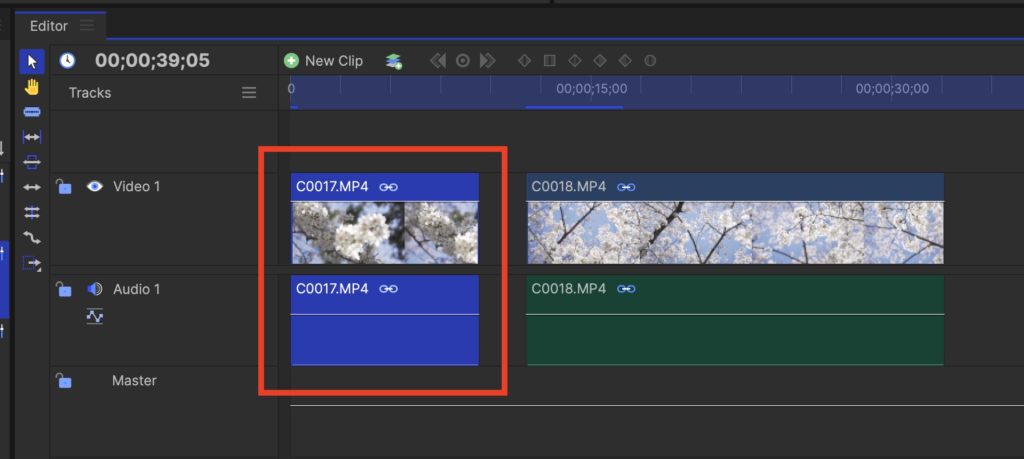The height and width of the screenshot is (459, 1024).
Task: Open the Tracks options menu
Action: coord(249,93)
